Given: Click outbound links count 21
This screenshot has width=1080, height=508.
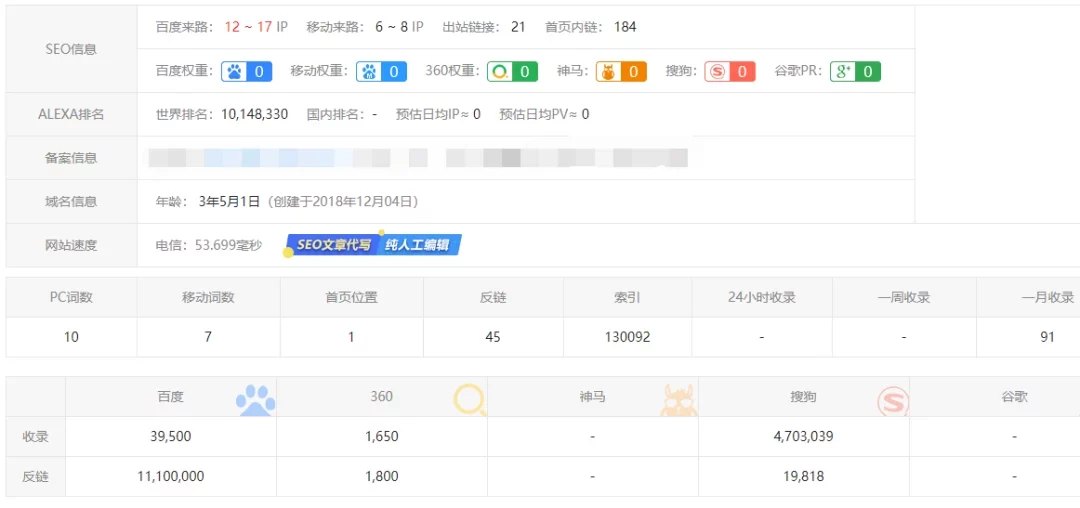Looking at the screenshot, I should tap(519, 27).
